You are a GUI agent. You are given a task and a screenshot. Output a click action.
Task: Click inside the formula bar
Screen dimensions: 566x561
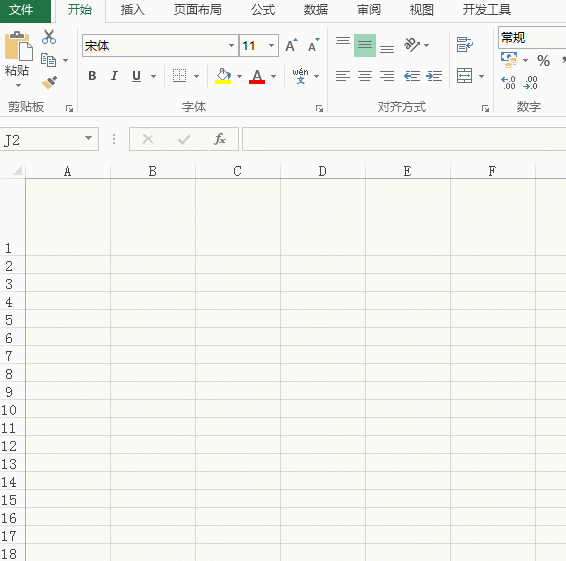[404, 139]
